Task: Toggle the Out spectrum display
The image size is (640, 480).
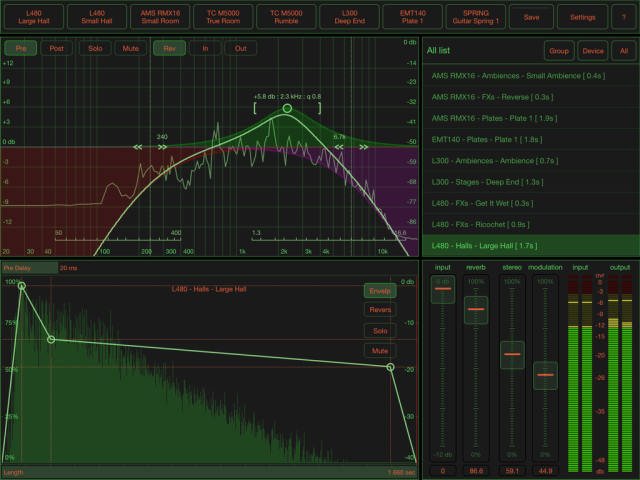Action: point(240,48)
